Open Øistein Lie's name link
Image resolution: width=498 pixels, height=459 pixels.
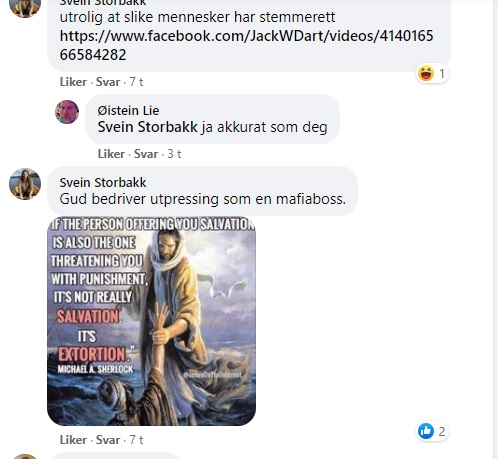point(128,111)
